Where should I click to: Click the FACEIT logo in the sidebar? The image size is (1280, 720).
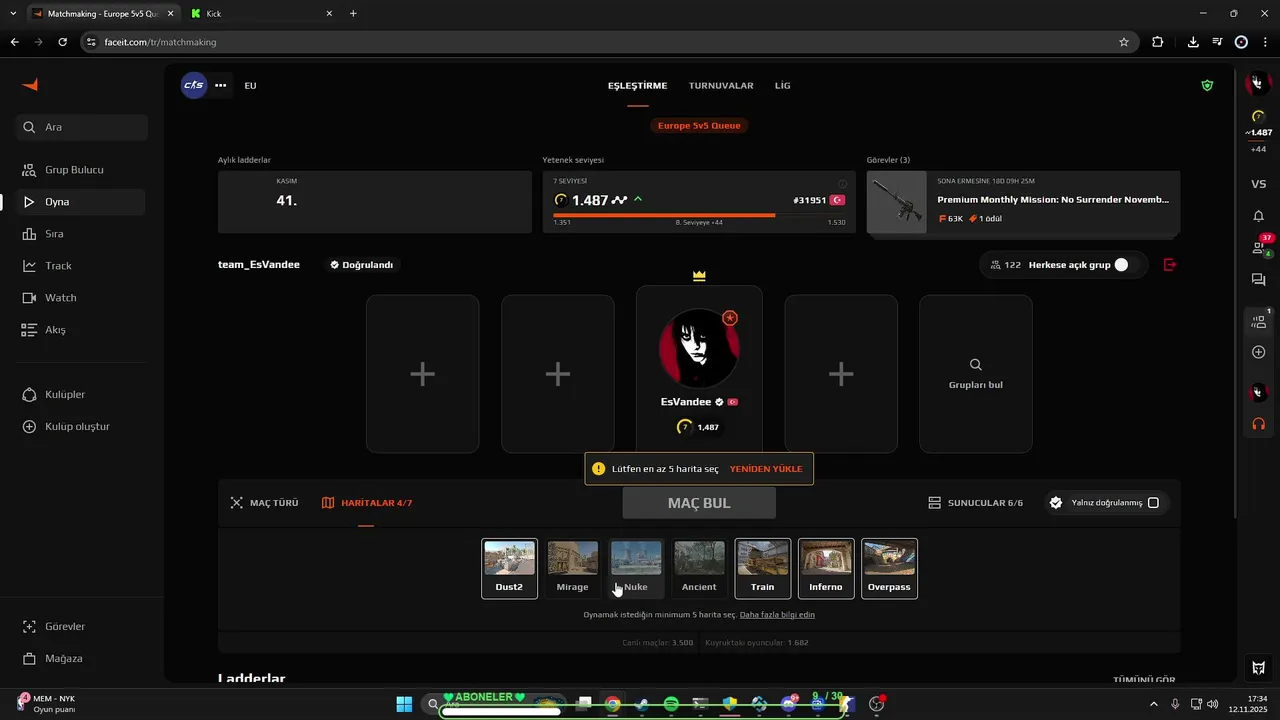click(x=30, y=85)
